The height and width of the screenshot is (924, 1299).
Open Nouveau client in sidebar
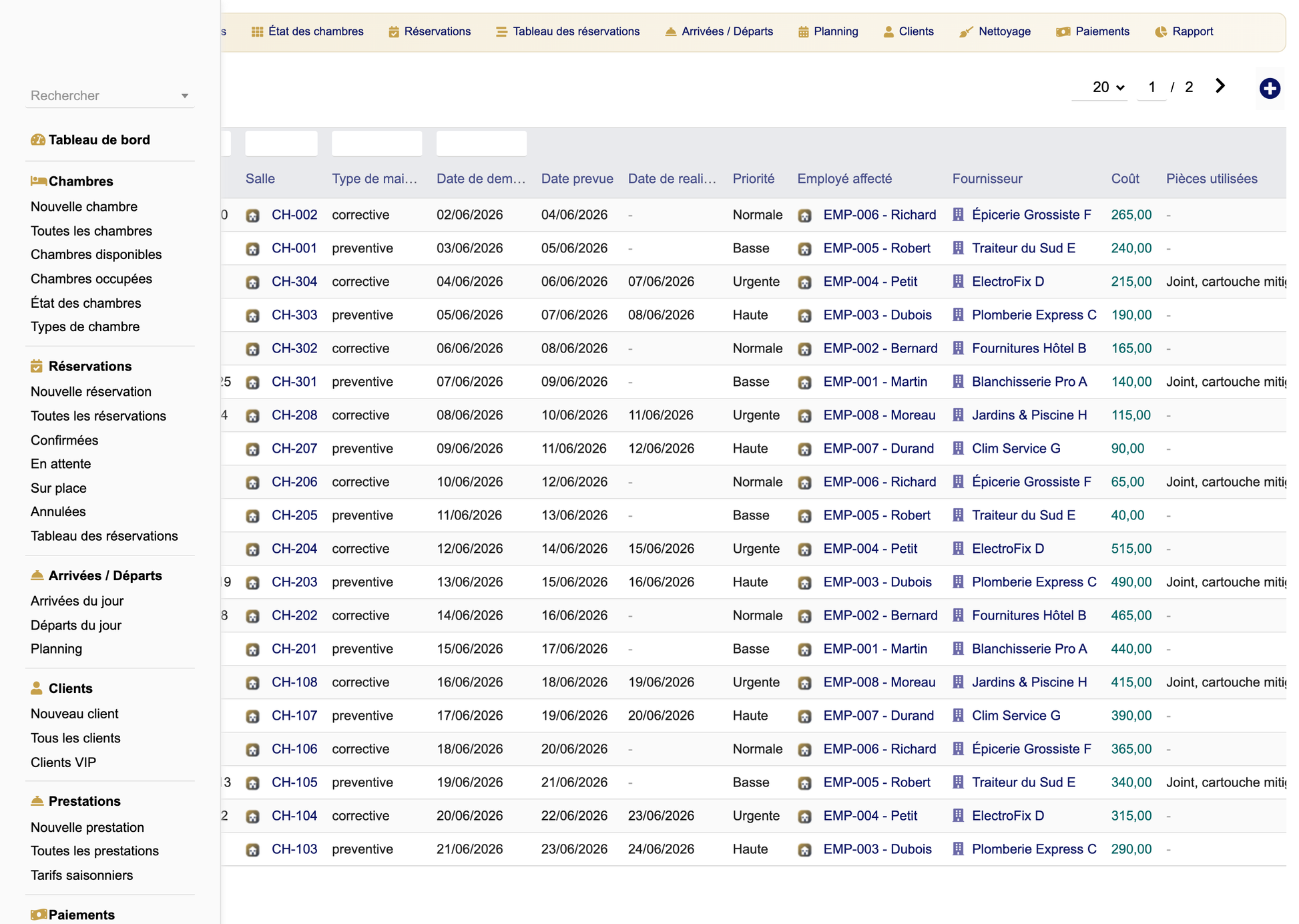[75, 714]
